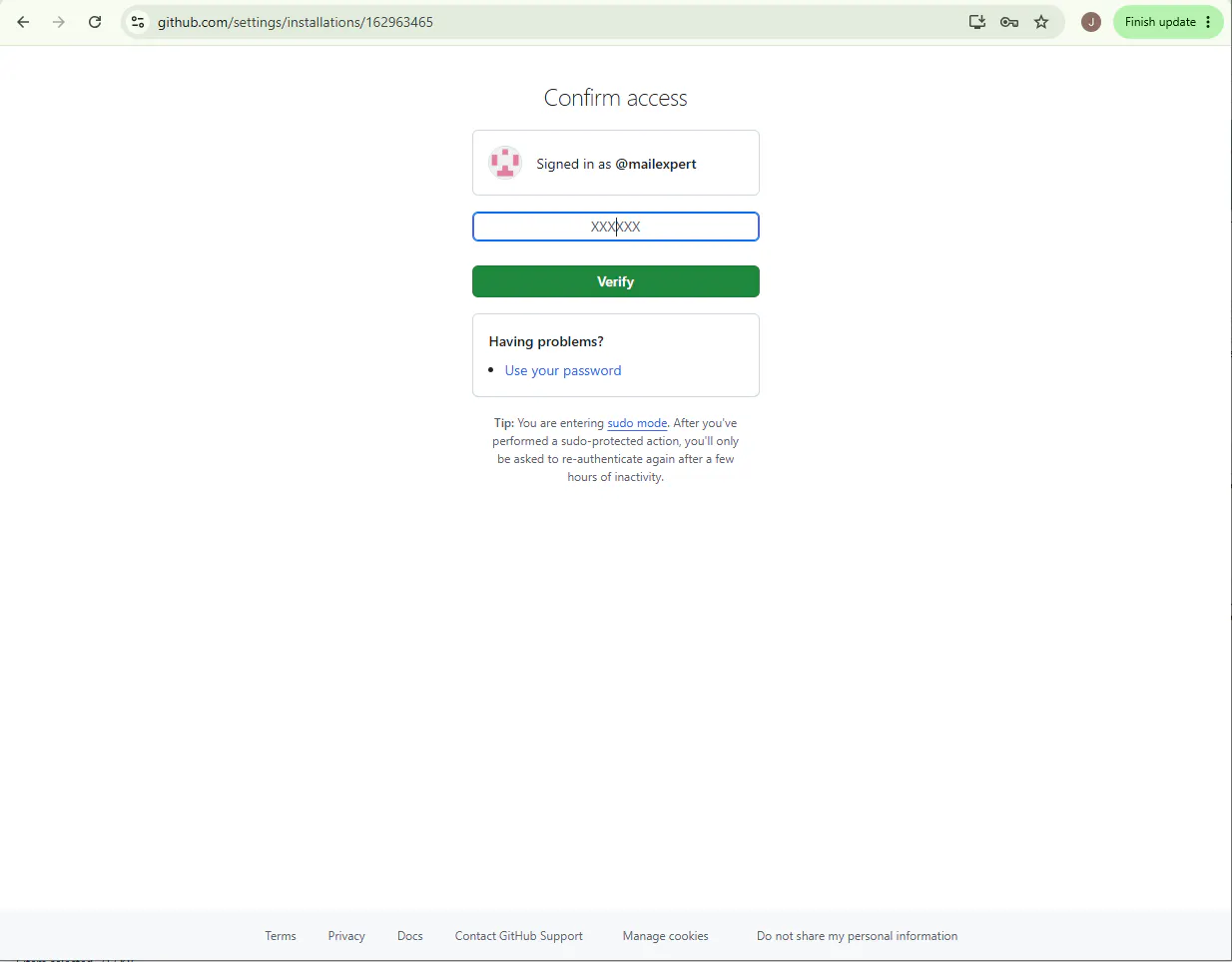Click the Finish update button
This screenshot has width=1232, height=962.
tap(1159, 22)
